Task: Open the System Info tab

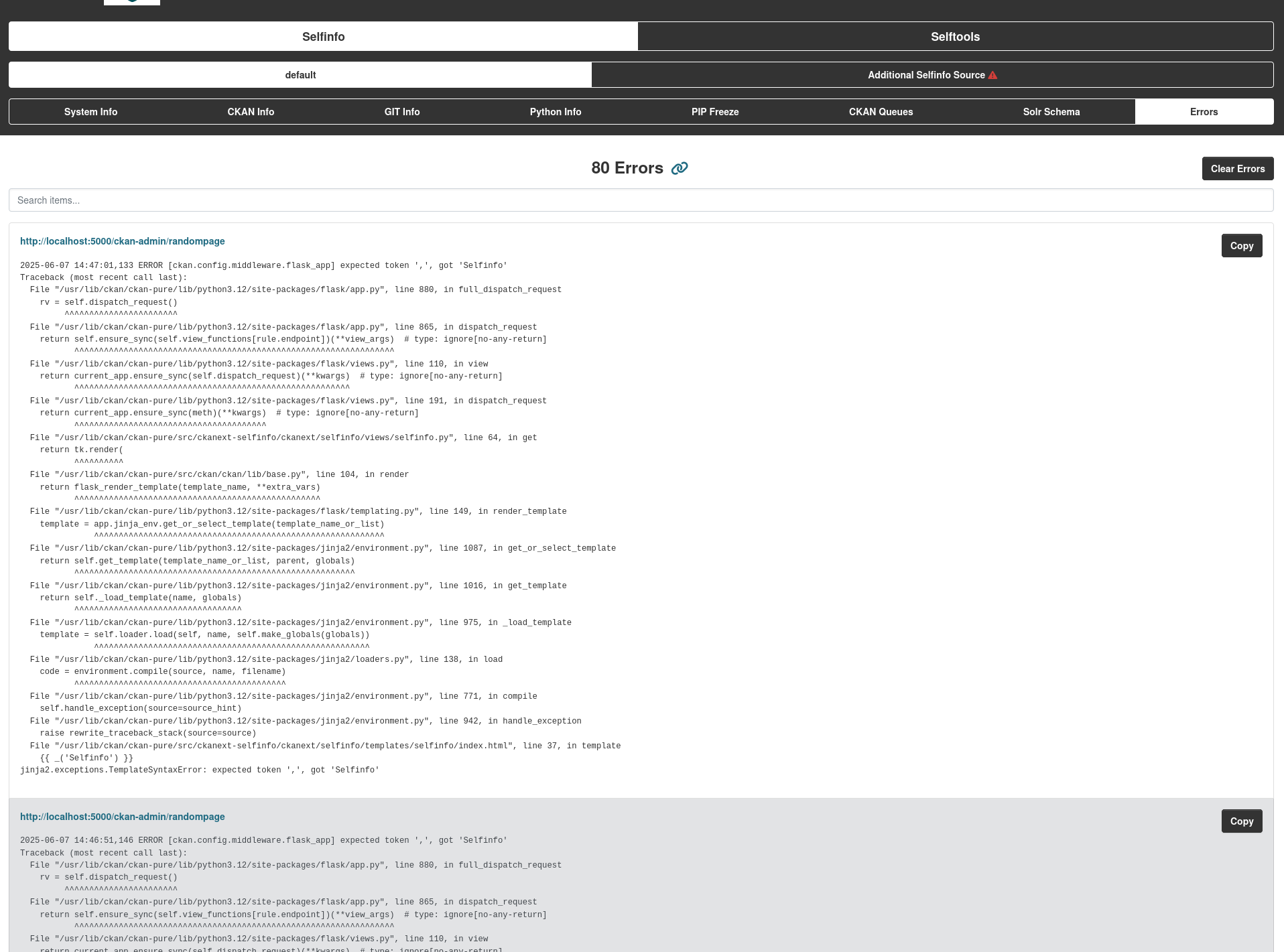Action: point(90,112)
